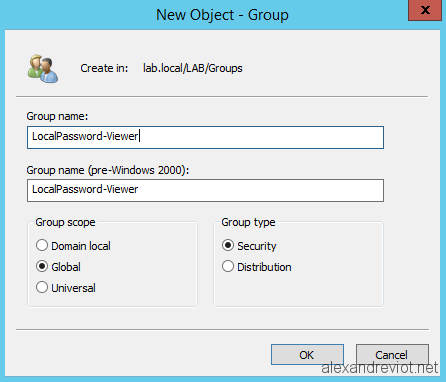This screenshot has height=382, width=446.
Task: Confirm with the OK button
Action: point(307,355)
